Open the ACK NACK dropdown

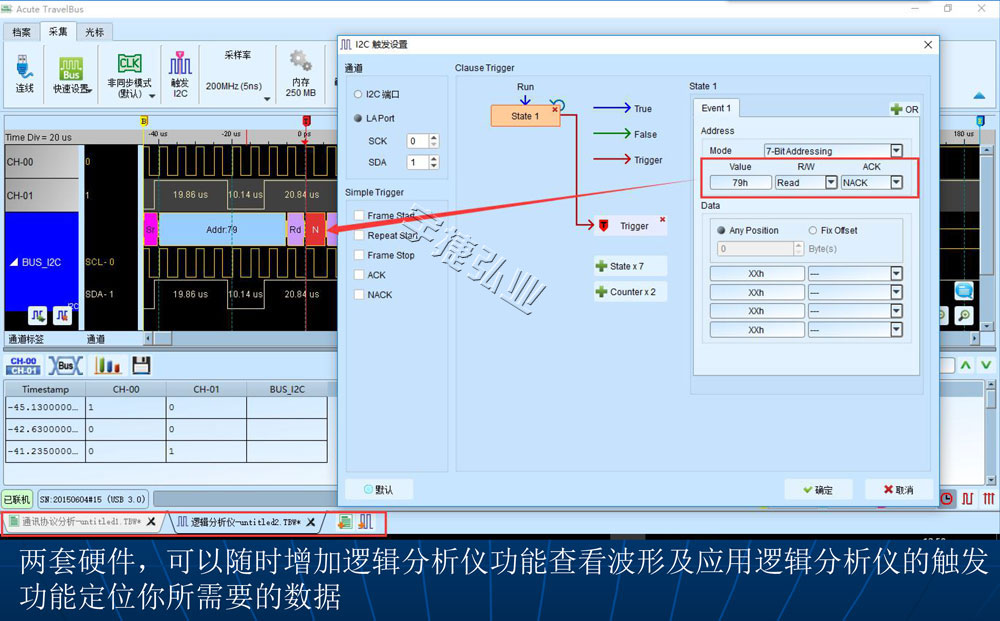coord(897,182)
